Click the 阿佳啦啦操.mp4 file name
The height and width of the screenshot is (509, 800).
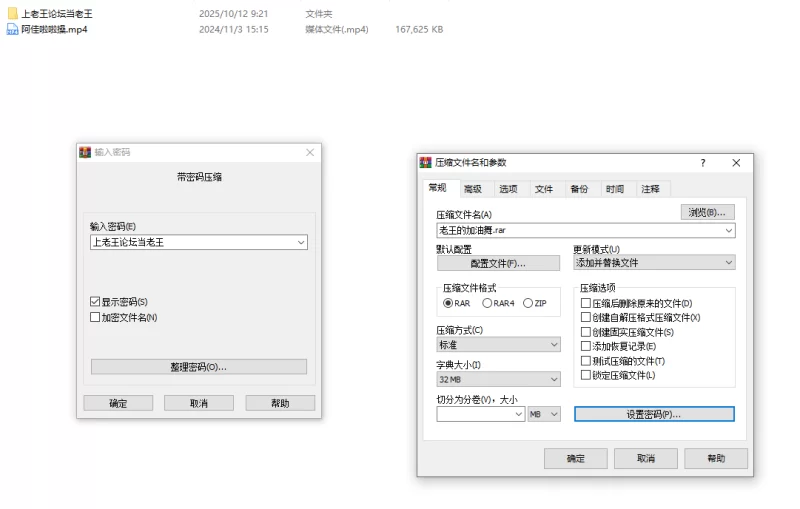55,30
